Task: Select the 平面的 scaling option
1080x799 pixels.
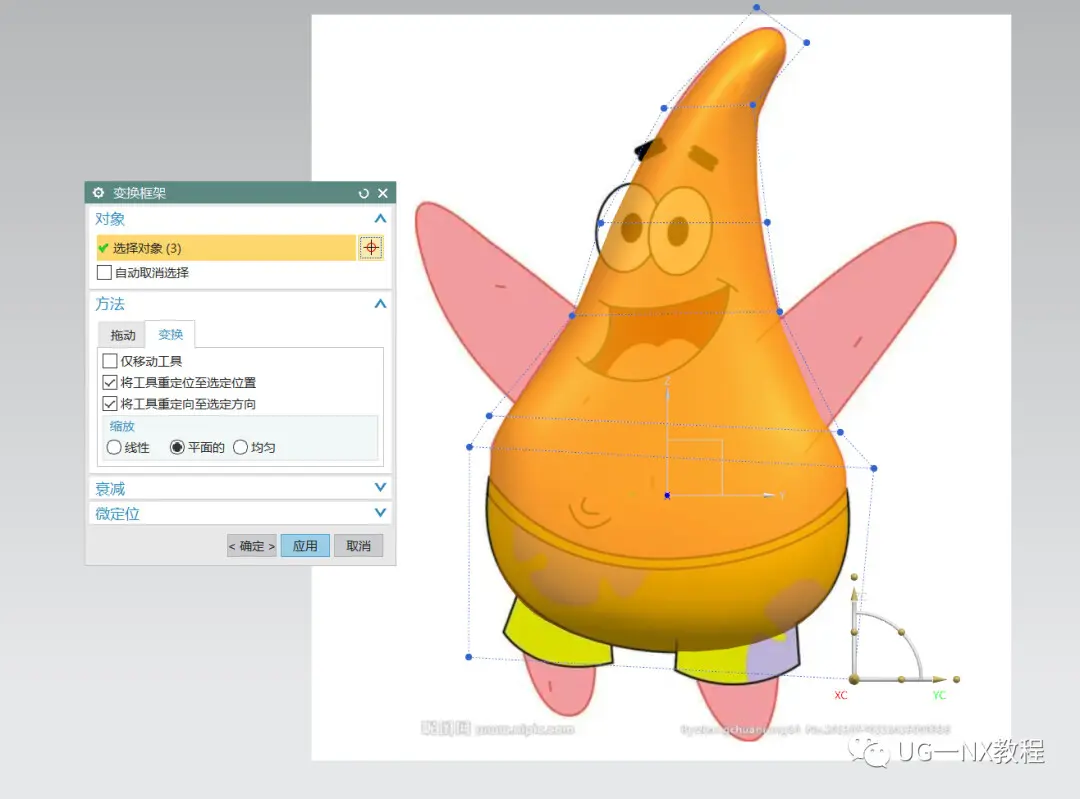Action: (x=177, y=448)
